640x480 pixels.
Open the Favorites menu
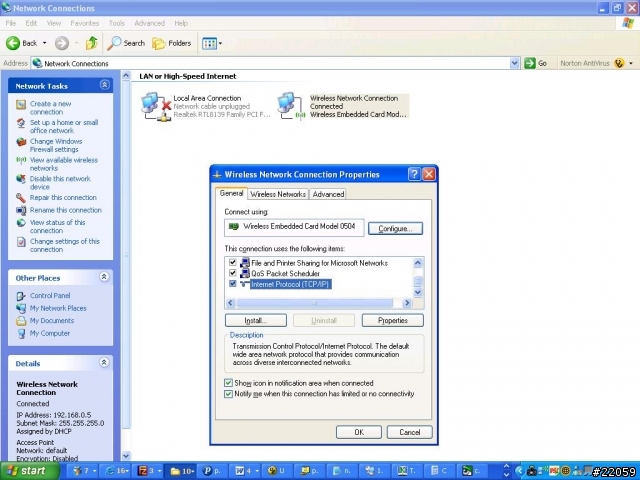point(84,23)
